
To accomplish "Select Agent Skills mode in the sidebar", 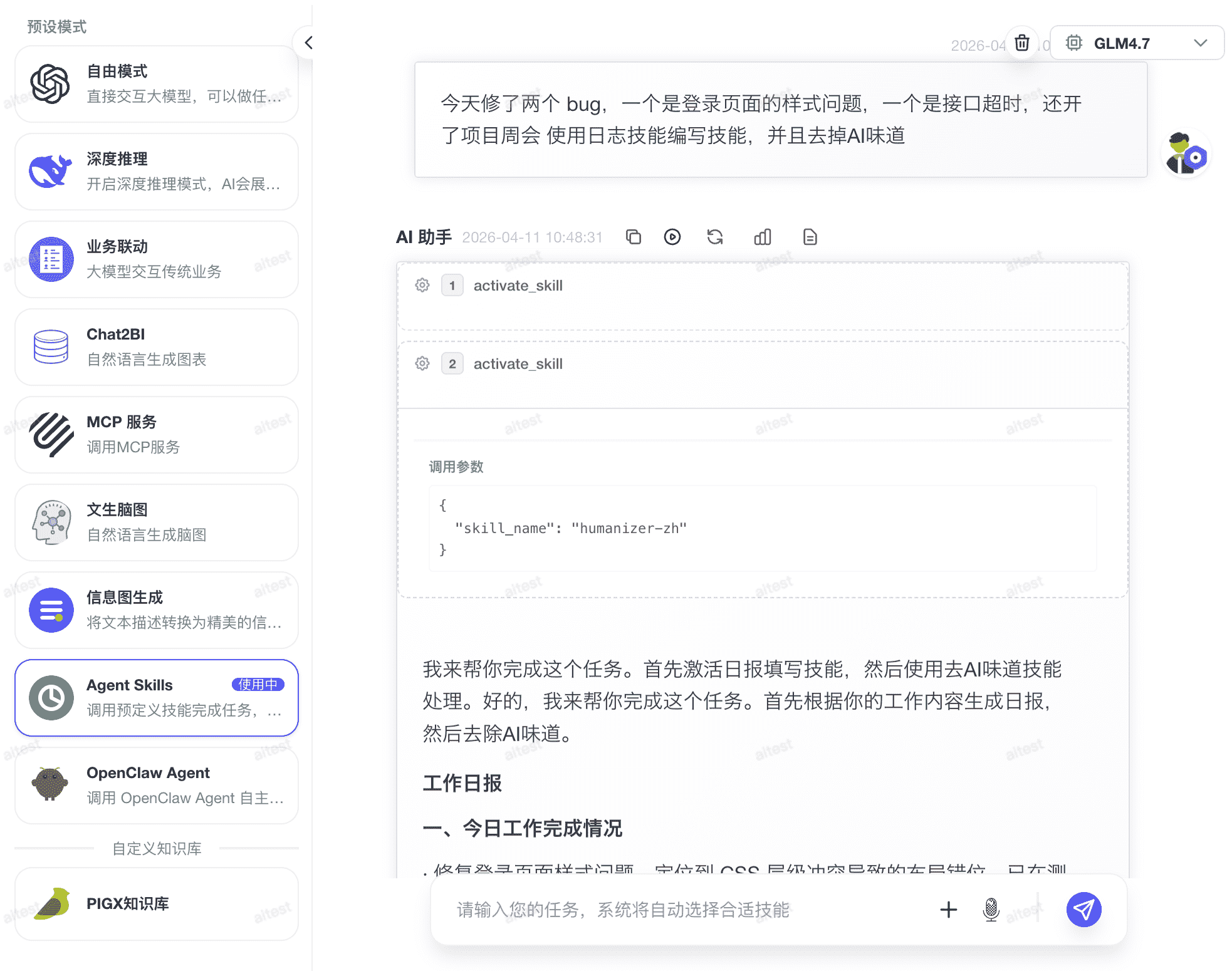I will tap(156, 697).
